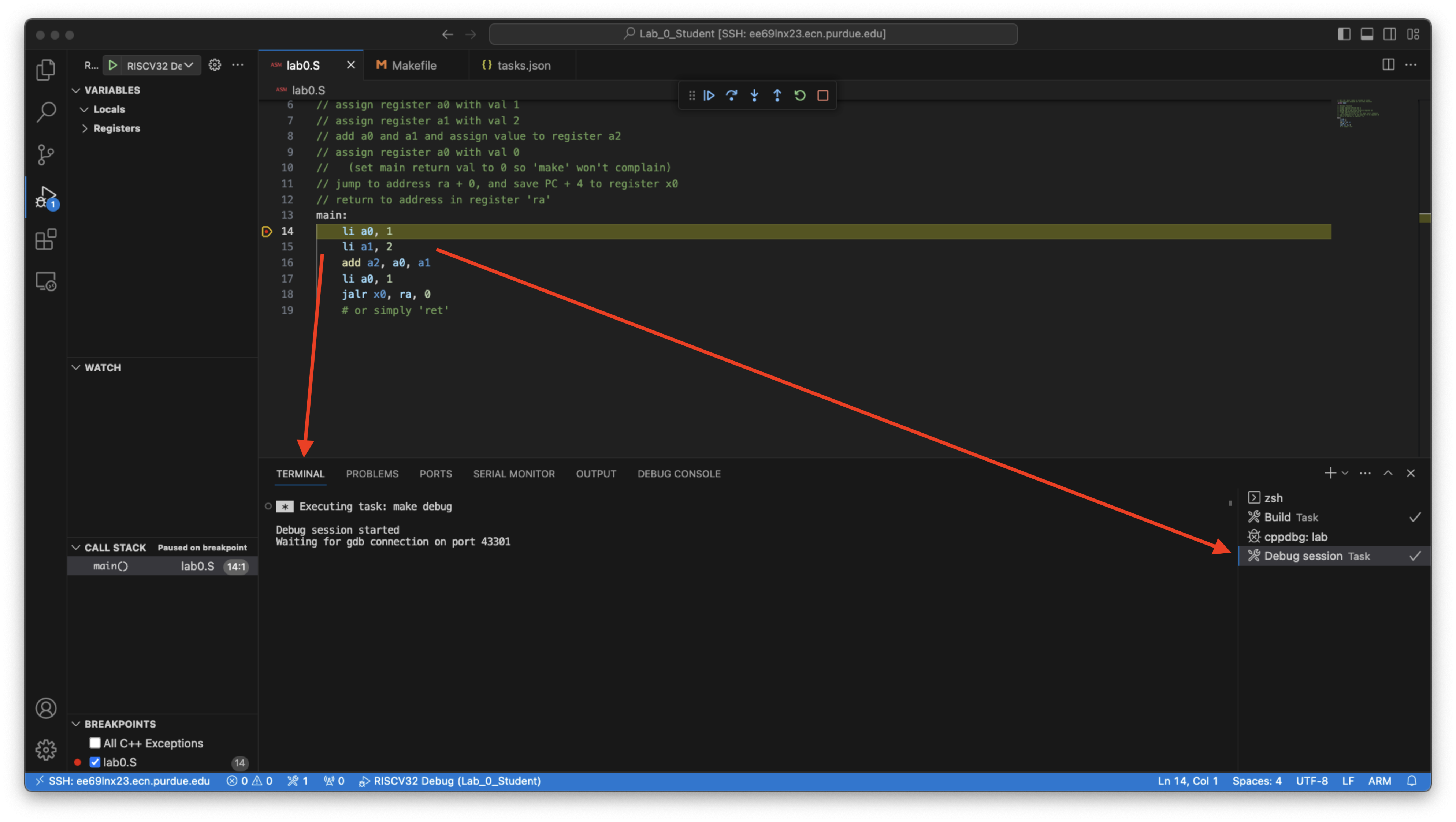Open the notifications bell in status bar
This screenshot has width=1456, height=822.
[1411, 781]
